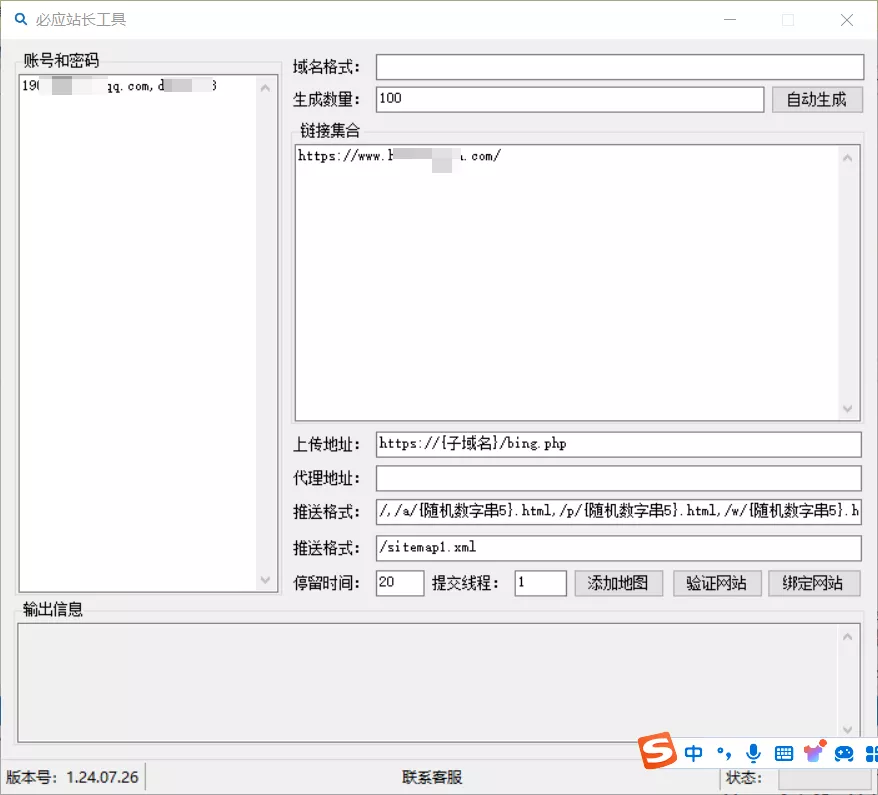The image size is (878, 795).
Task: Click the account entry line in 账号和密码 list
Action: tap(120, 86)
